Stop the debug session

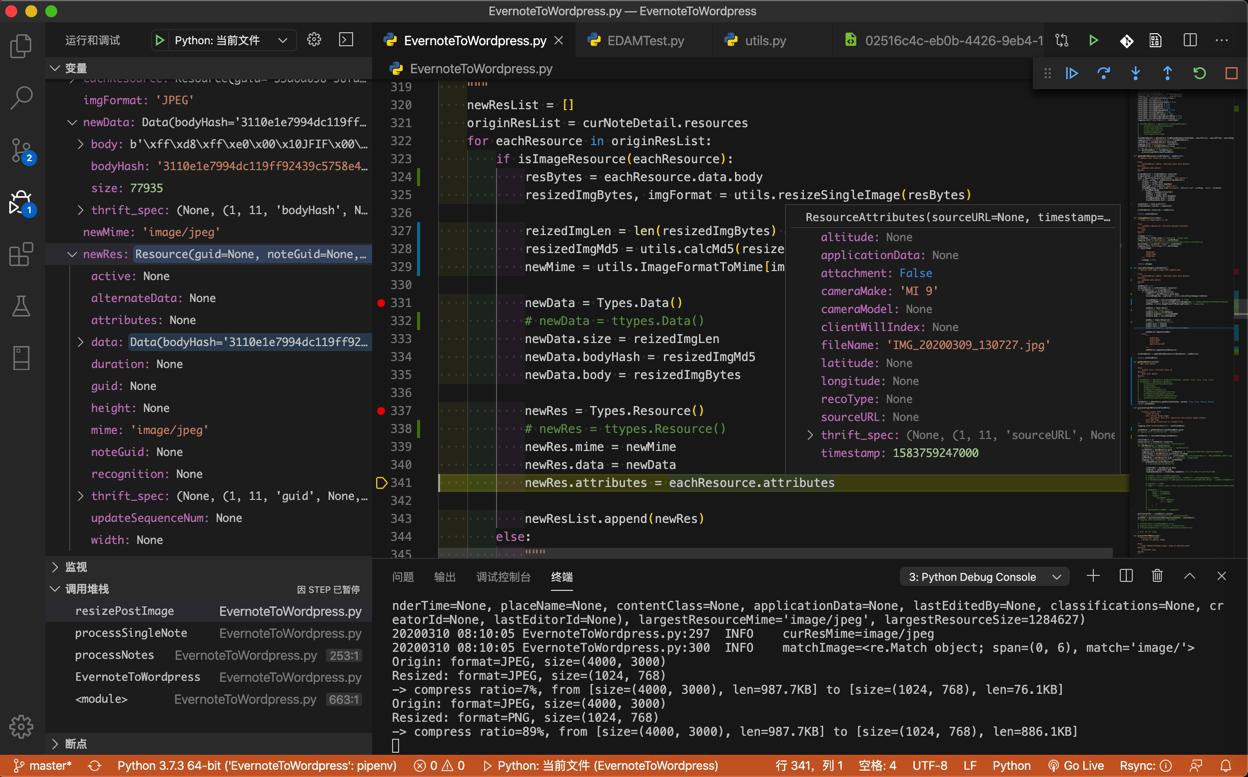pos(1231,73)
